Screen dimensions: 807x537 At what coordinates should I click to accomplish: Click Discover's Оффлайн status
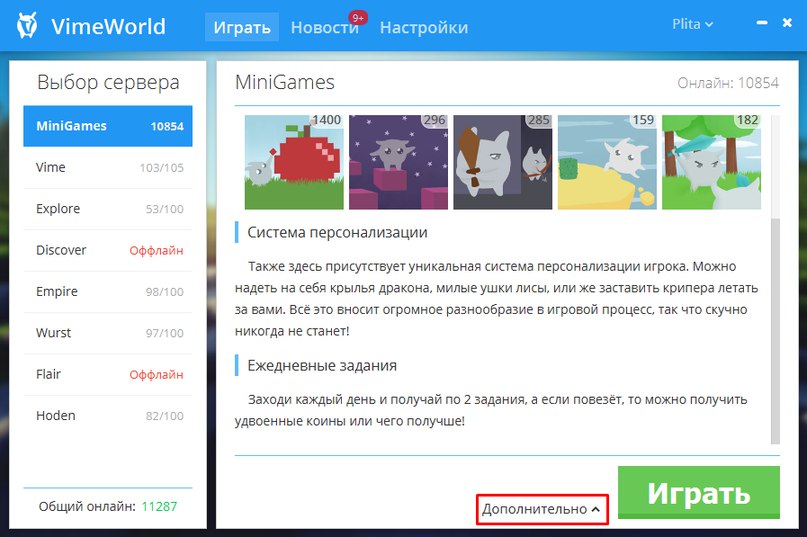point(156,251)
